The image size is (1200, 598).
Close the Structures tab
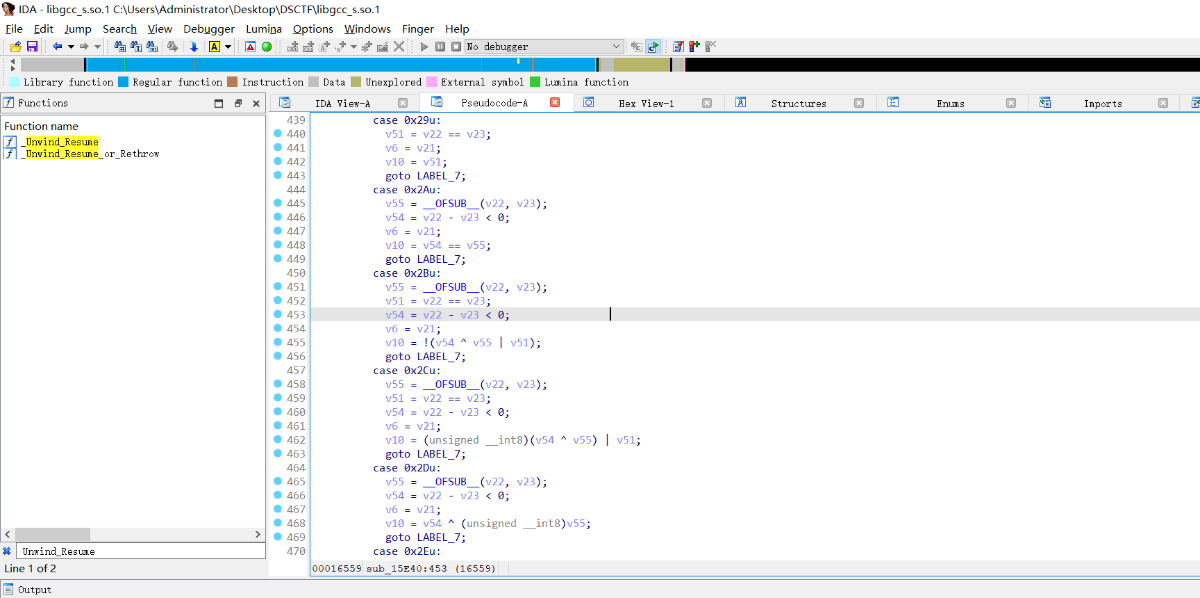click(858, 103)
